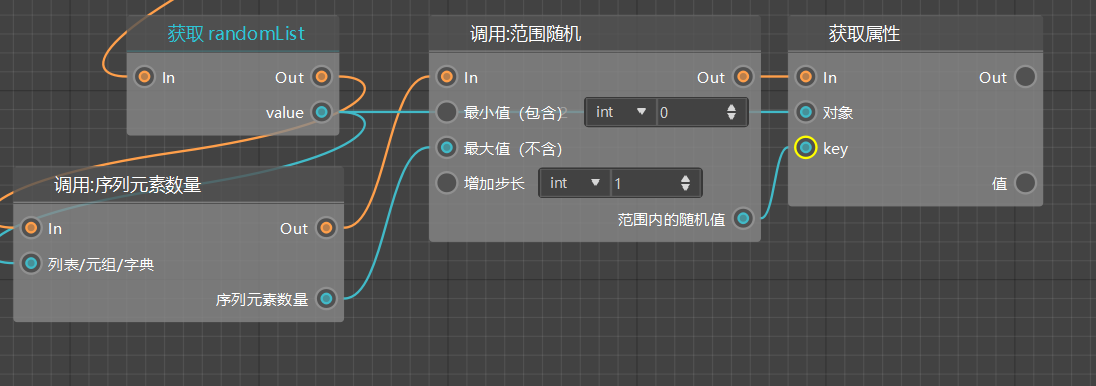1096x386 pixels.
Task: Click the In pin of 获取 randomList node
Action: click(x=144, y=77)
